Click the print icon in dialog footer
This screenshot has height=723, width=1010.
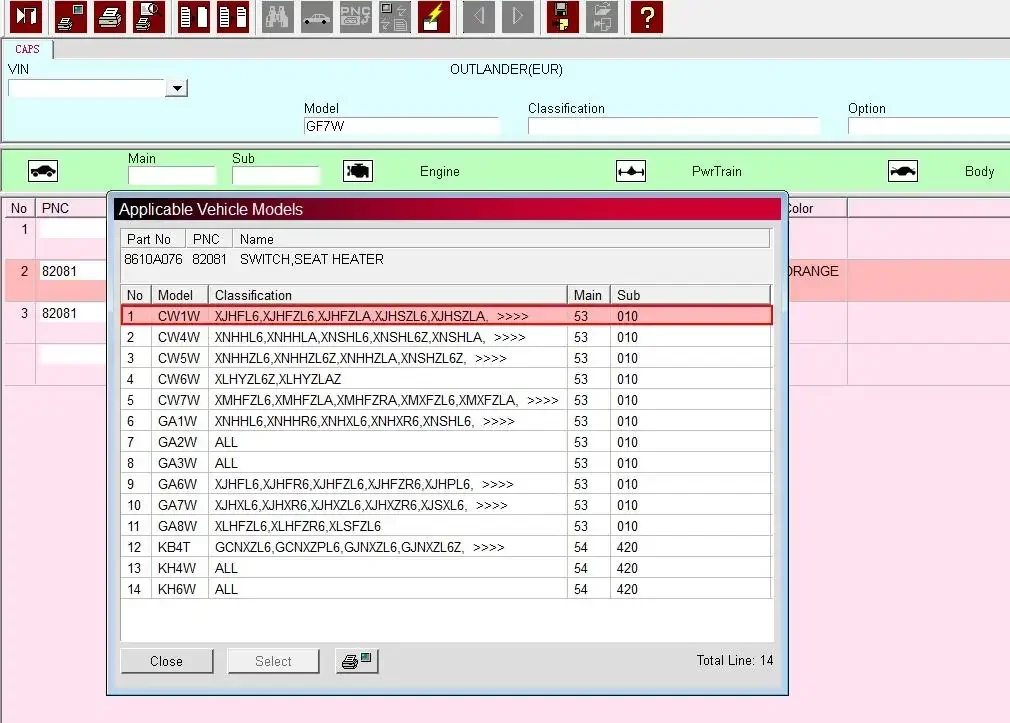point(357,661)
